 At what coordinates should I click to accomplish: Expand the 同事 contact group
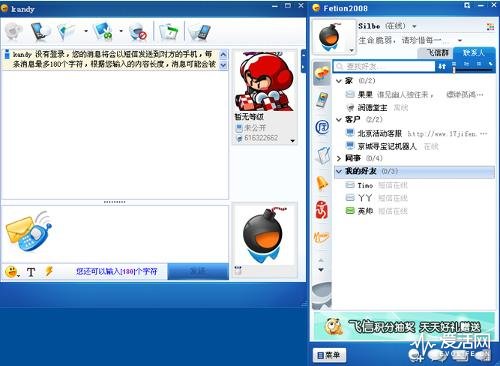339,158
